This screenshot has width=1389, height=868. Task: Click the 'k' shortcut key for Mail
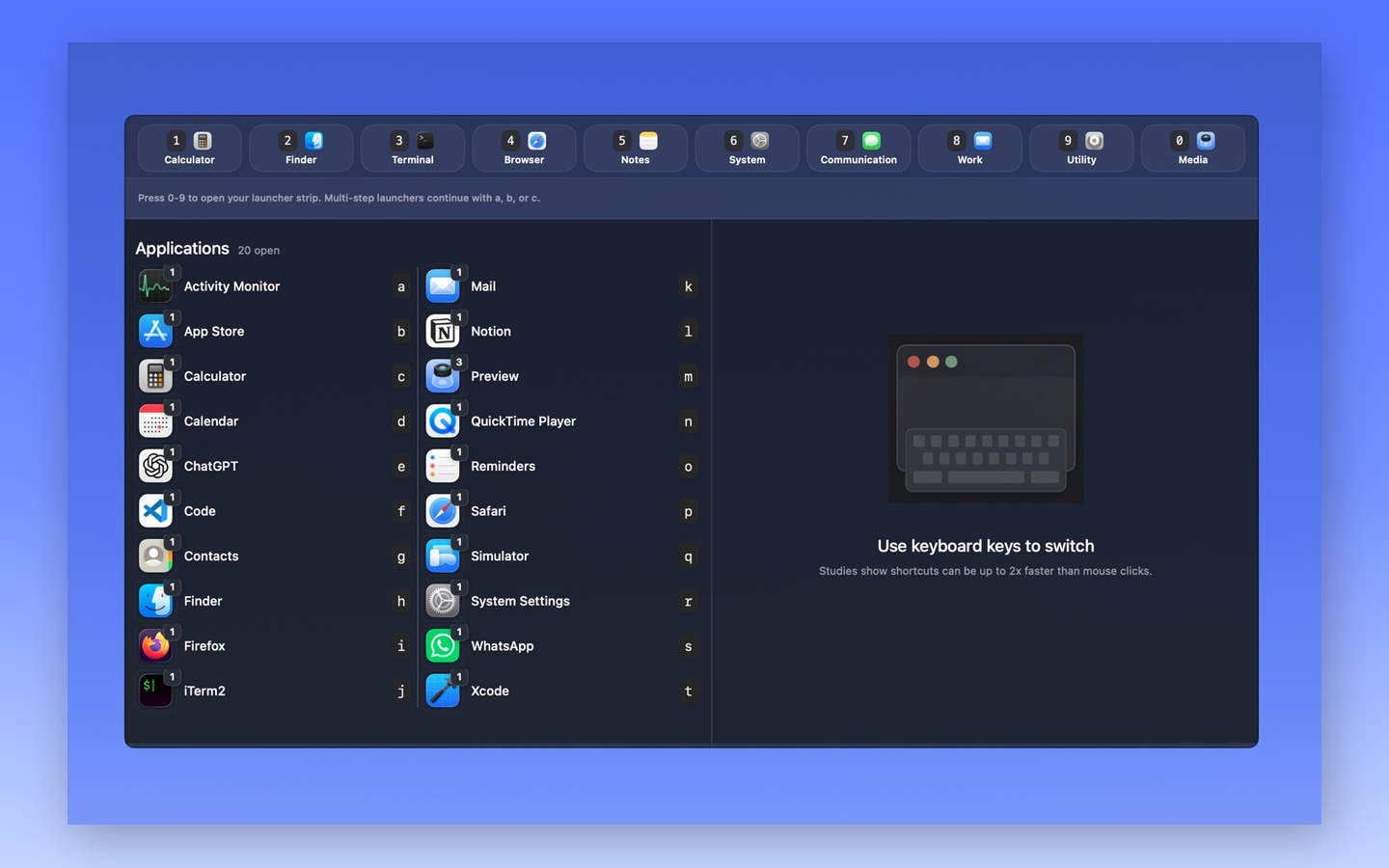click(x=688, y=286)
